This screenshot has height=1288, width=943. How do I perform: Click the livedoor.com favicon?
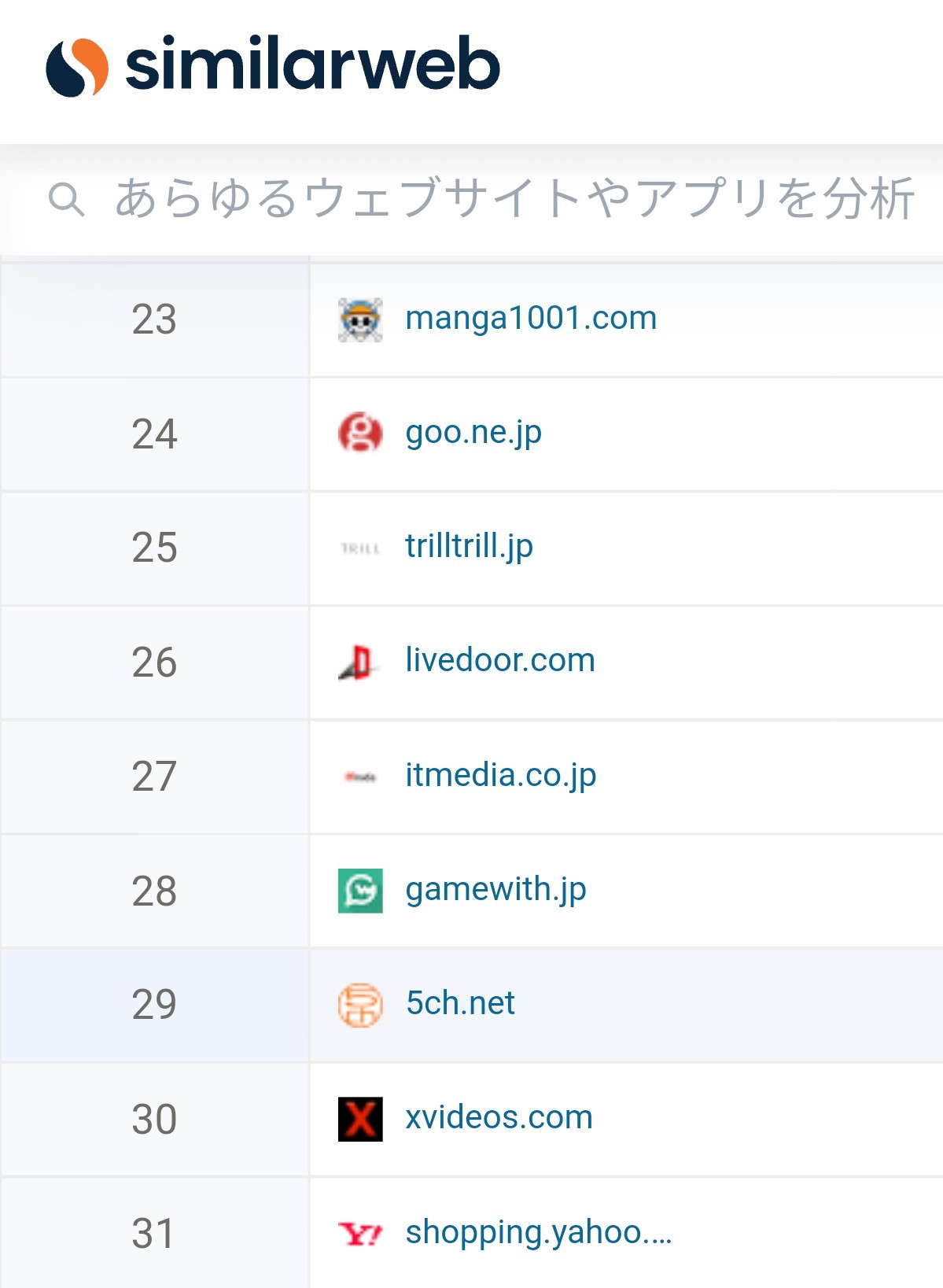(x=359, y=662)
